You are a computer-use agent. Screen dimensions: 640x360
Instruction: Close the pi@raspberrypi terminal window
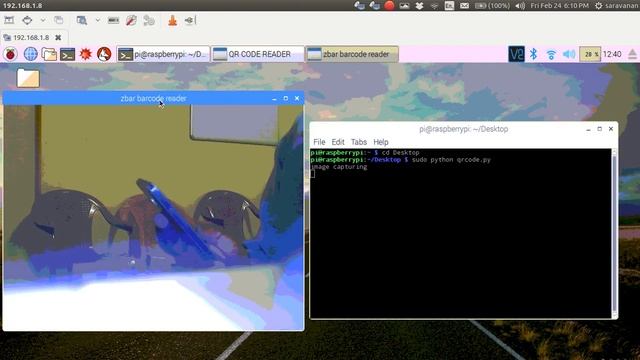click(x=611, y=129)
